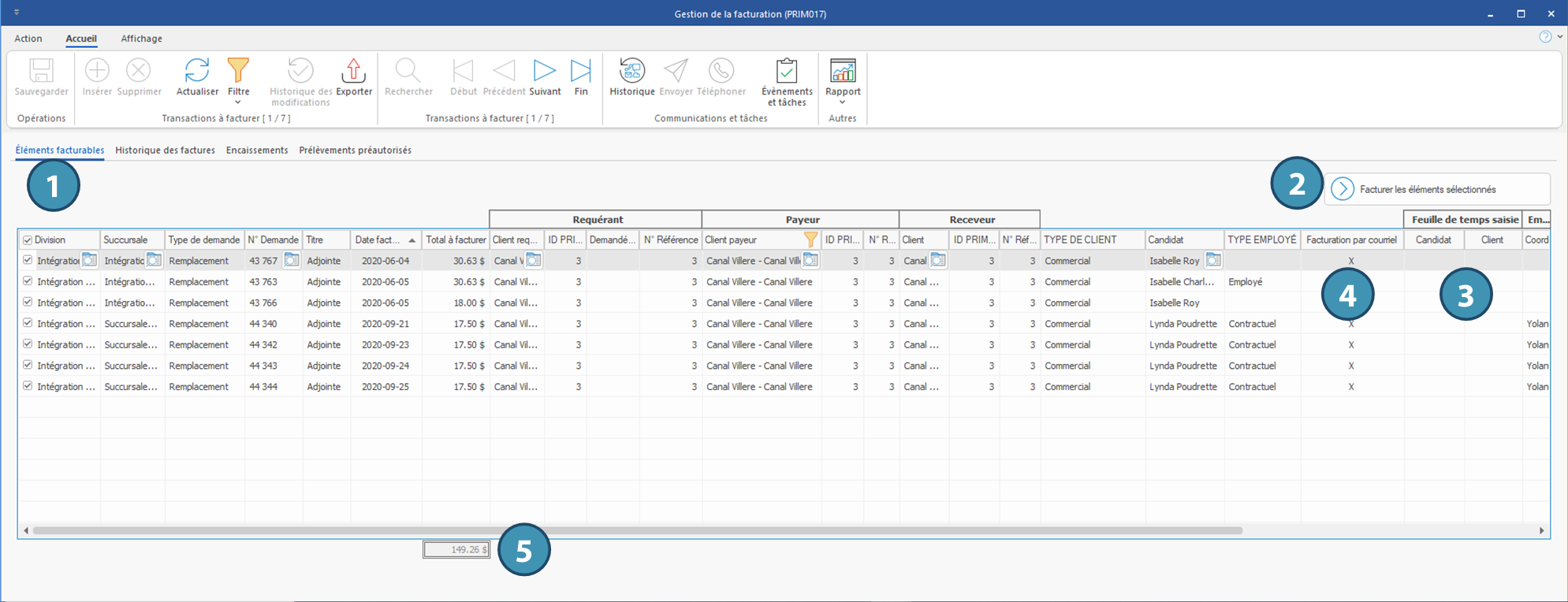This screenshot has height=602, width=1568.
Task: Click the Actualiser refresh icon
Action: click(x=196, y=72)
